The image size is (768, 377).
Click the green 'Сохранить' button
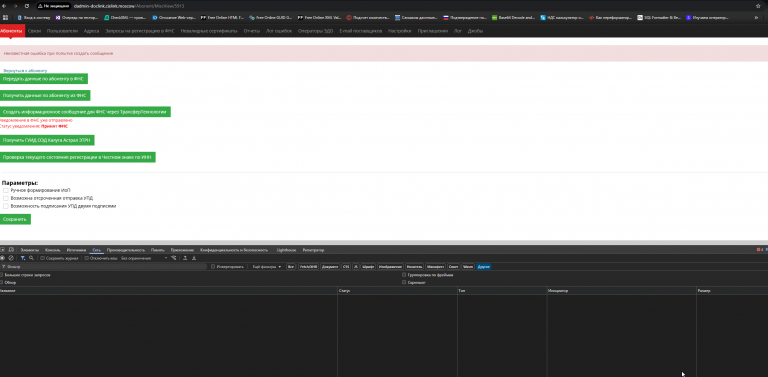pos(15,219)
